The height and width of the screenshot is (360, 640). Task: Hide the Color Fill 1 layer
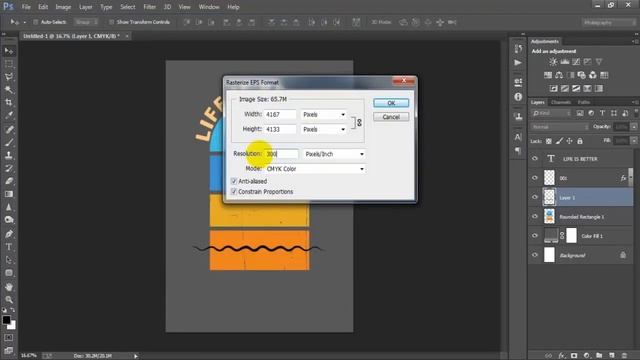tap(535, 236)
